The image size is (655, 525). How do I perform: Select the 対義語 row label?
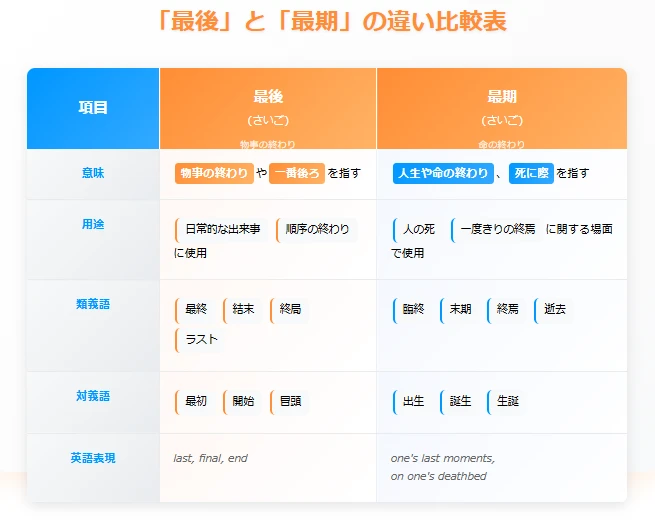(93, 396)
